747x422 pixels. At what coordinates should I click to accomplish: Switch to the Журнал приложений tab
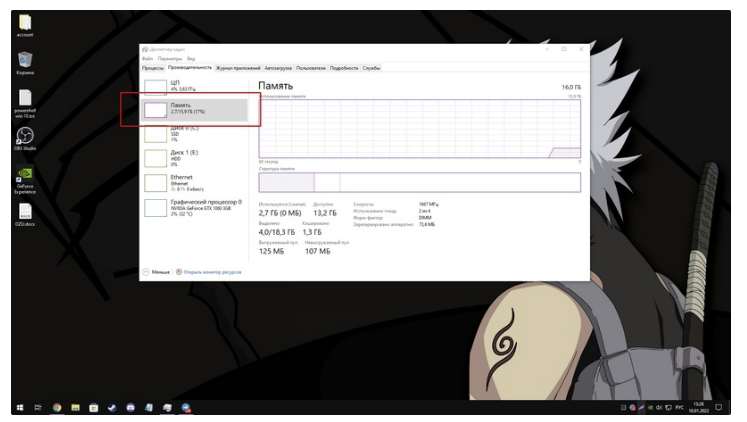(238, 68)
